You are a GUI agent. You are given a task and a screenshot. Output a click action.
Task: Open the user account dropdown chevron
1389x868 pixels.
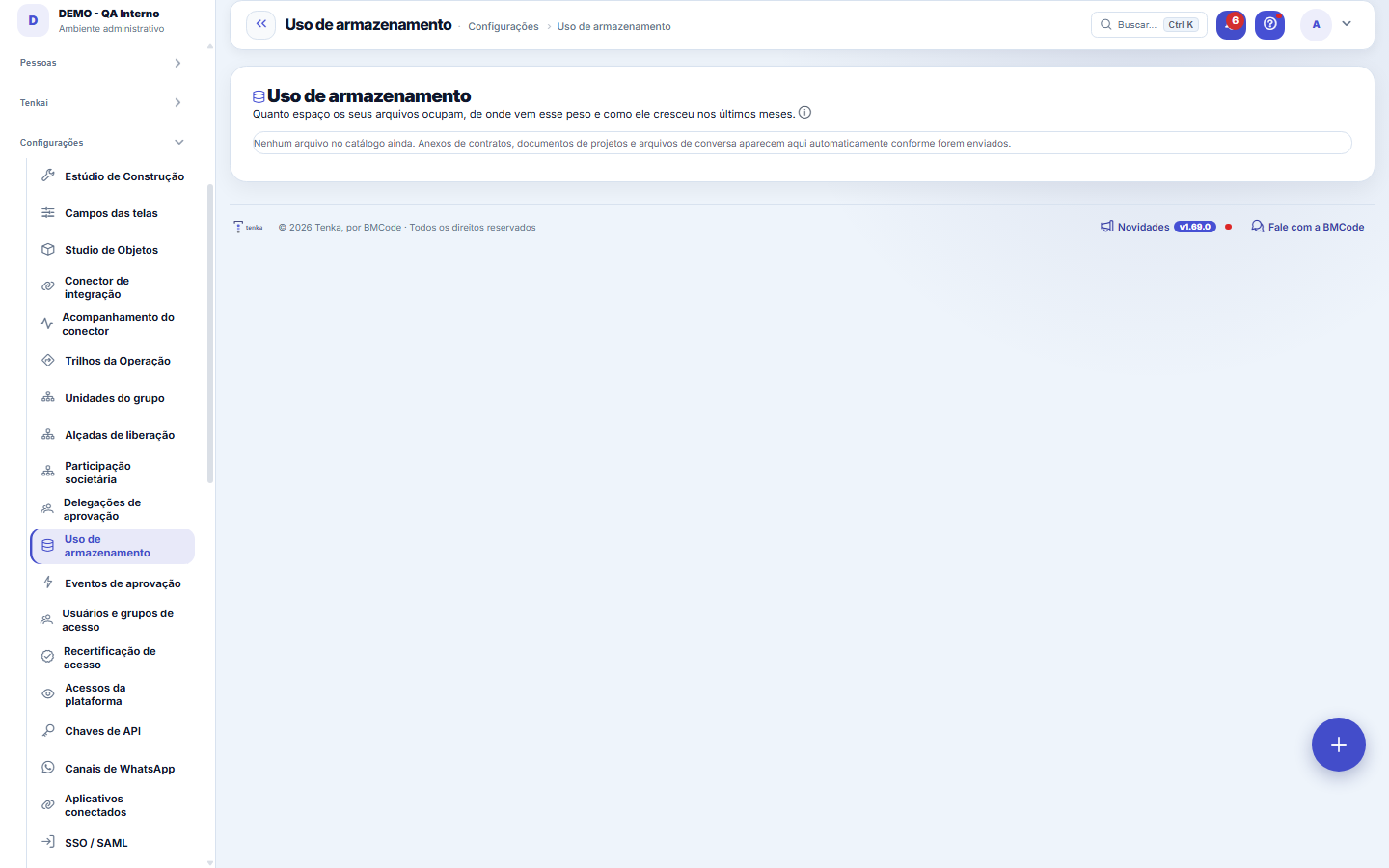(1347, 24)
